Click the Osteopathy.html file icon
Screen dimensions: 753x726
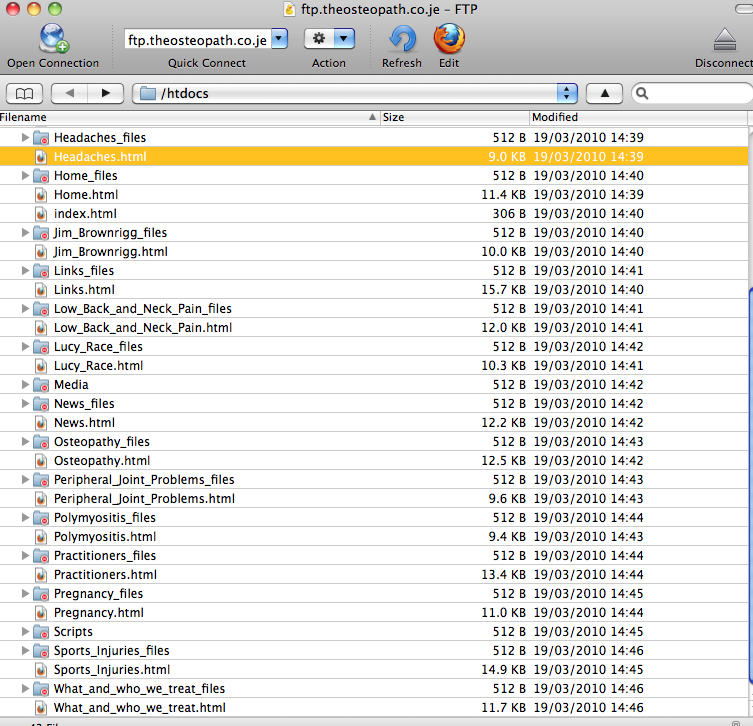(x=41, y=460)
